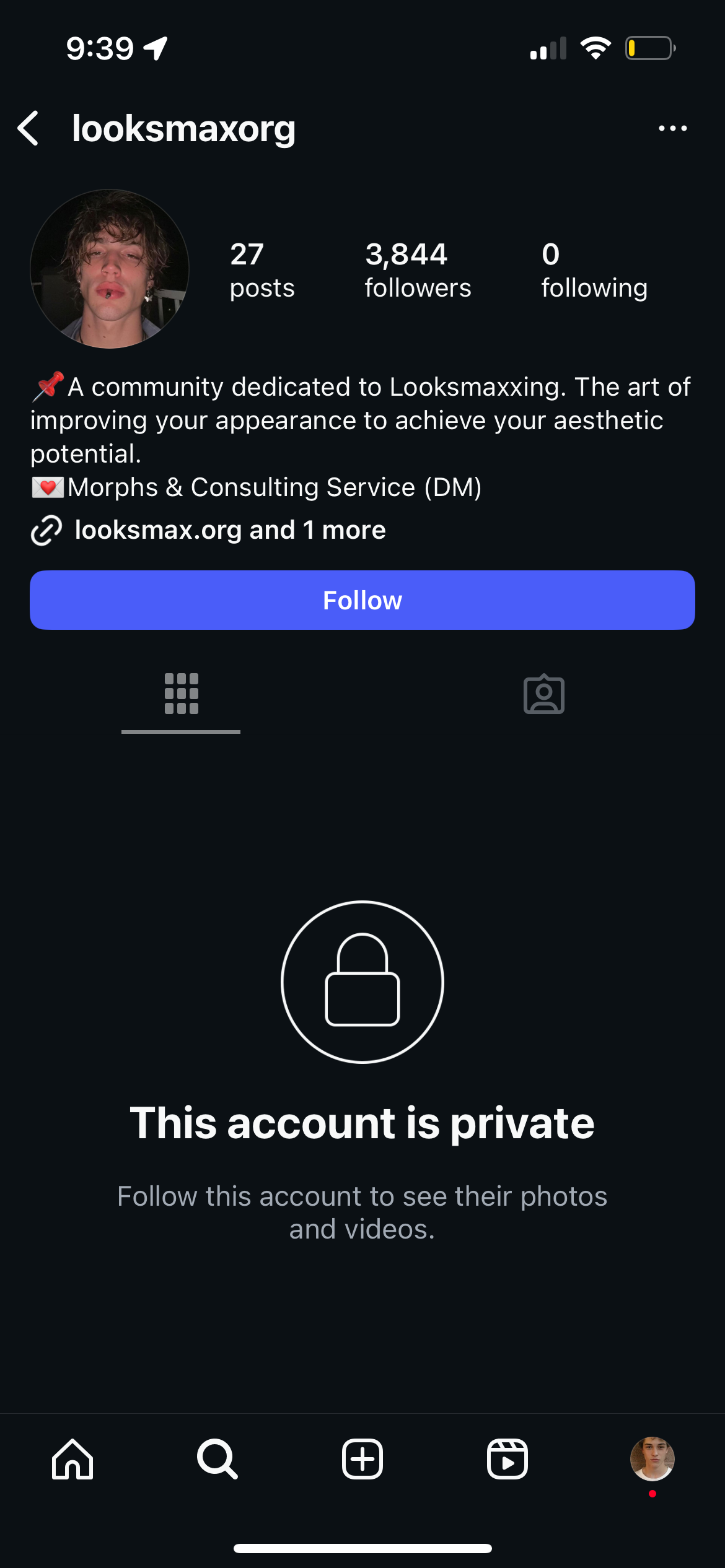Switch to the tagged photos tab
The width and height of the screenshot is (725, 1568).
click(x=543, y=694)
